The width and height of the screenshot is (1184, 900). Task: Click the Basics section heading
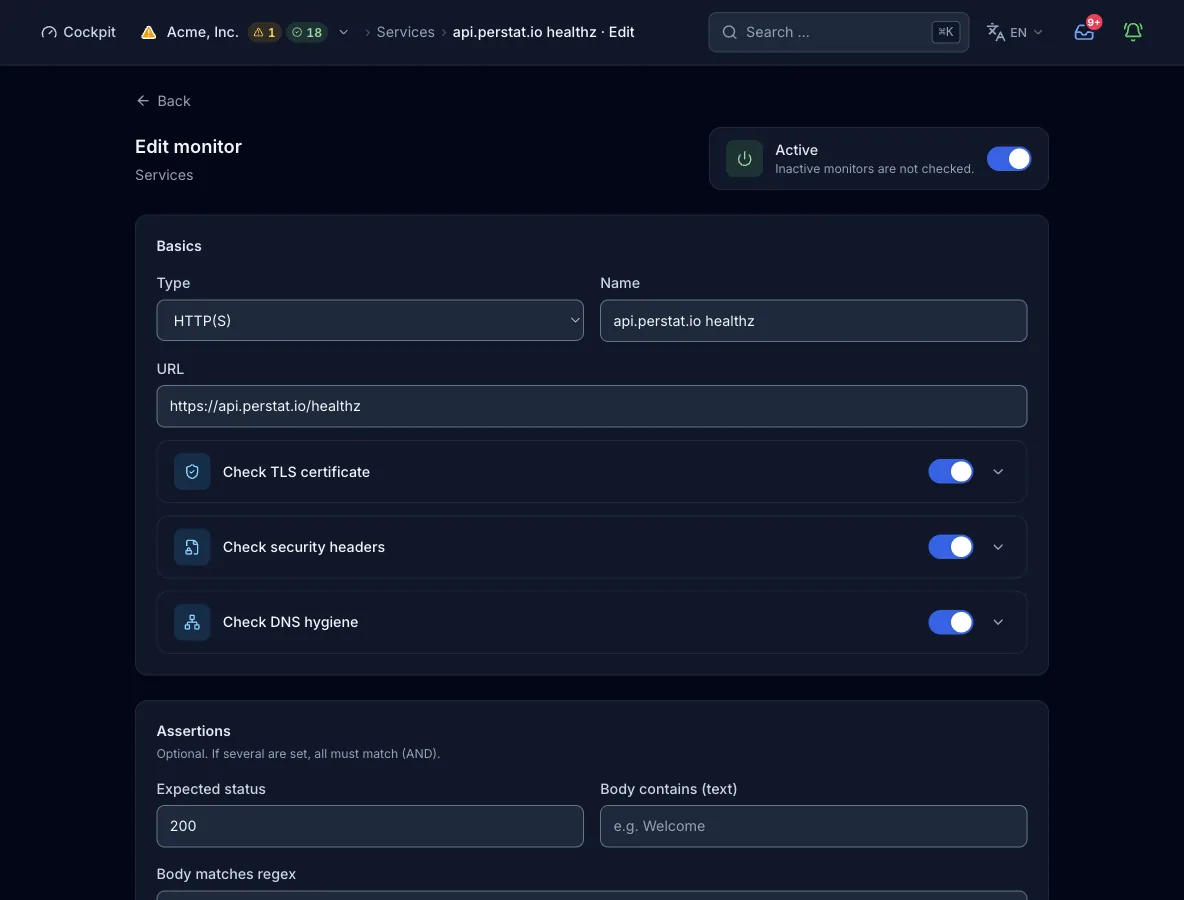tap(179, 246)
